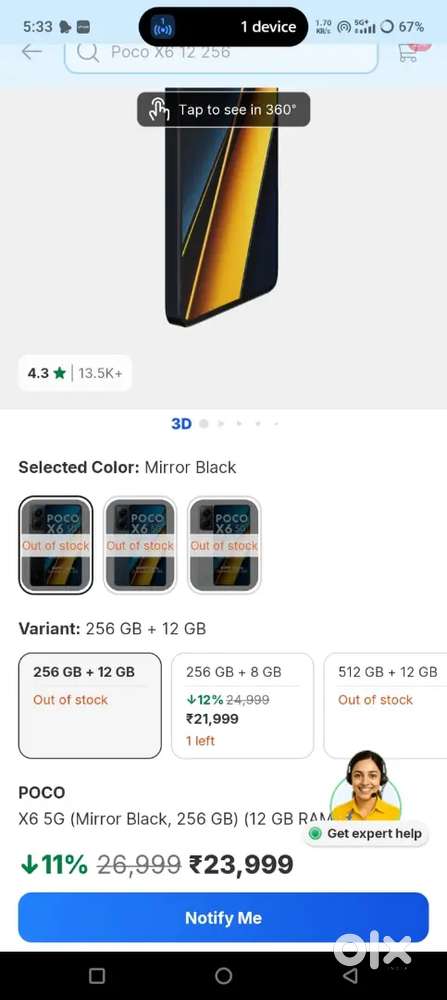This screenshot has width=447, height=1000.
Task: Open the 1 device casting pill
Action: [x=223, y=27]
